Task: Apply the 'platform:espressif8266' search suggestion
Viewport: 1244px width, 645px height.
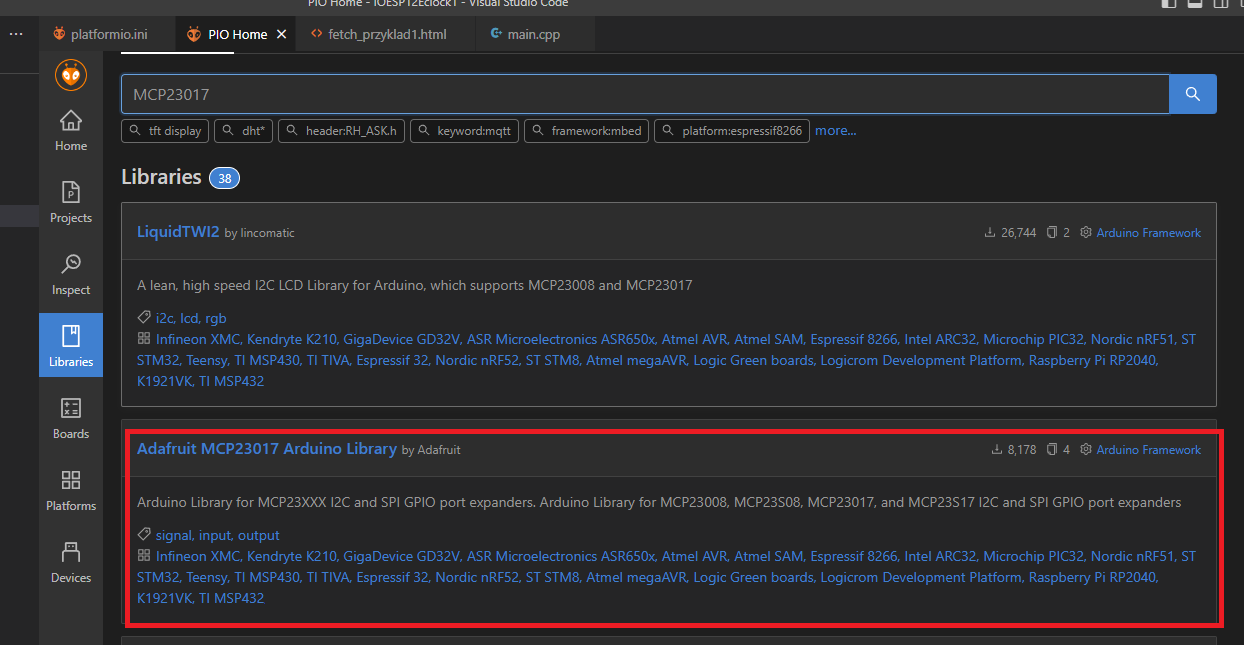Action: 732,131
